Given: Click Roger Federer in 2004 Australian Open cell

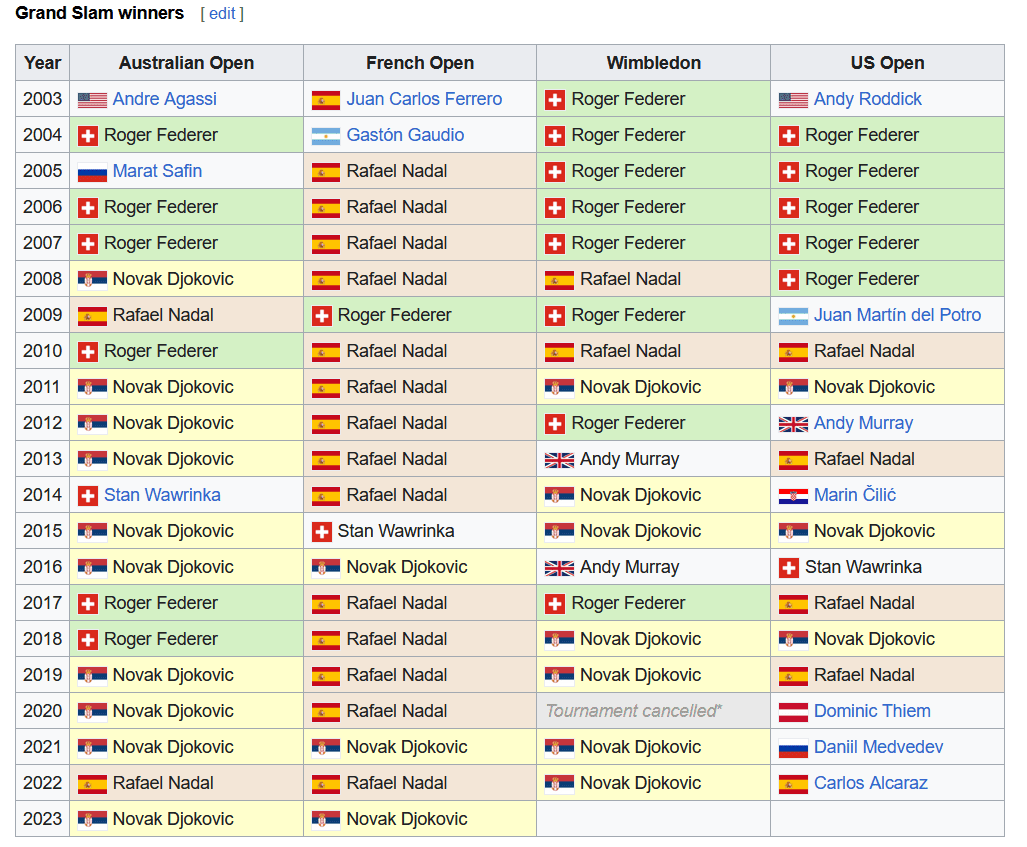Looking at the screenshot, I should [x=160, y=135].
